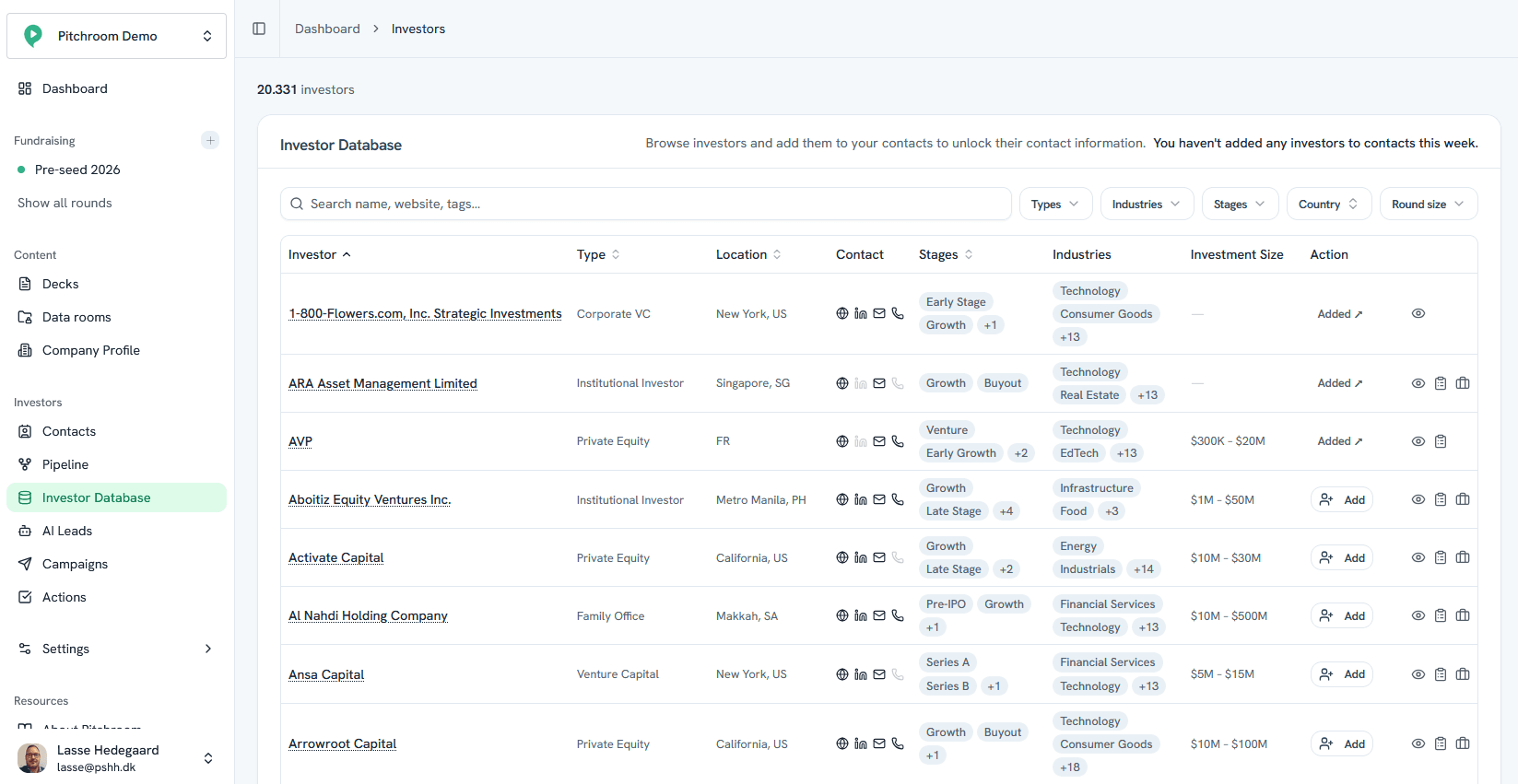Viewport: 1518px width, 784px height.
Task: View Activate Capital via eye icon
Action: (1418, 557)
